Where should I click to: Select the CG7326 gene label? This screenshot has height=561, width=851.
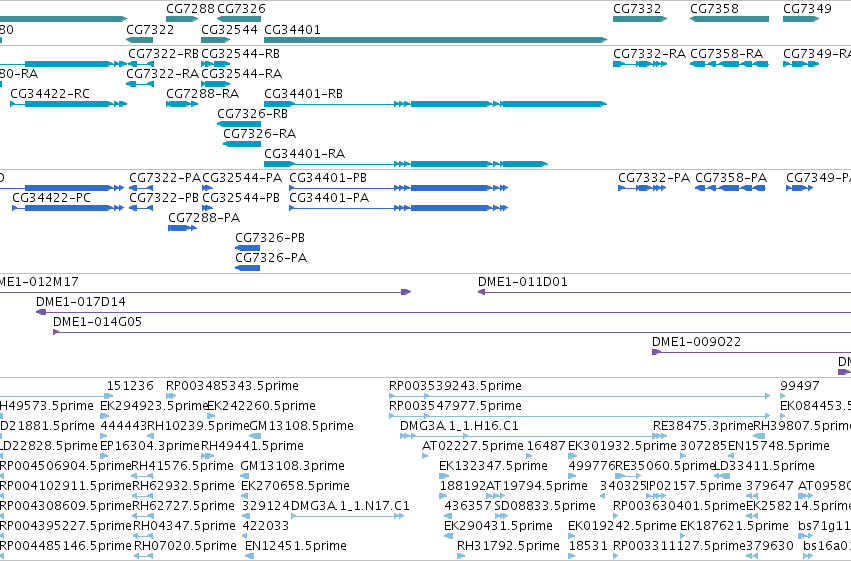242,9
